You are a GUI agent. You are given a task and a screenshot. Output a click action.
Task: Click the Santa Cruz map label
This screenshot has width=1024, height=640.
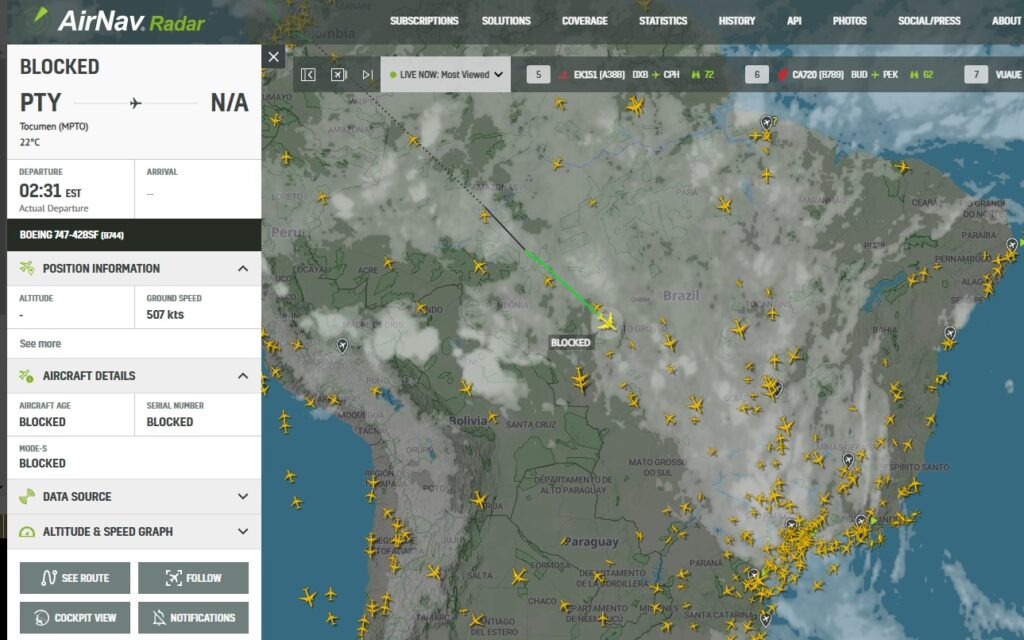coord(531,424)
